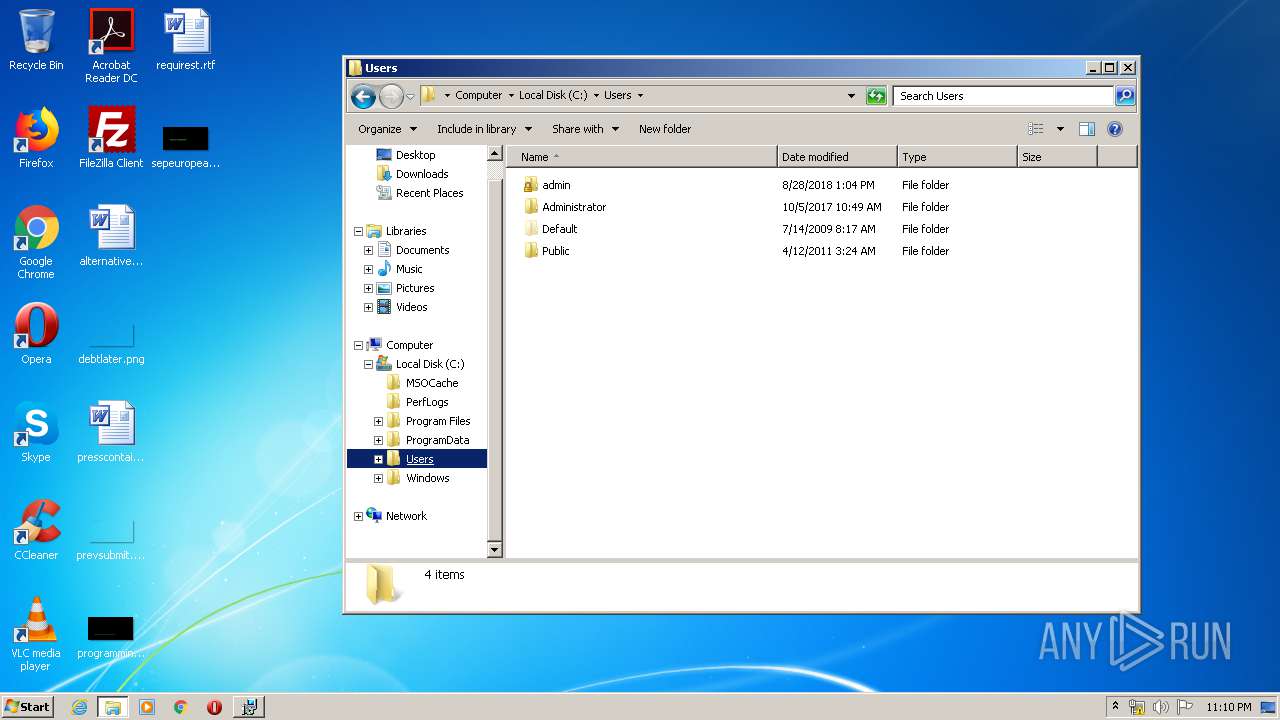This screenshot has height=720, width=1280.
Task: Collapse the Computer tree node
Action: [x=358, y=345]
